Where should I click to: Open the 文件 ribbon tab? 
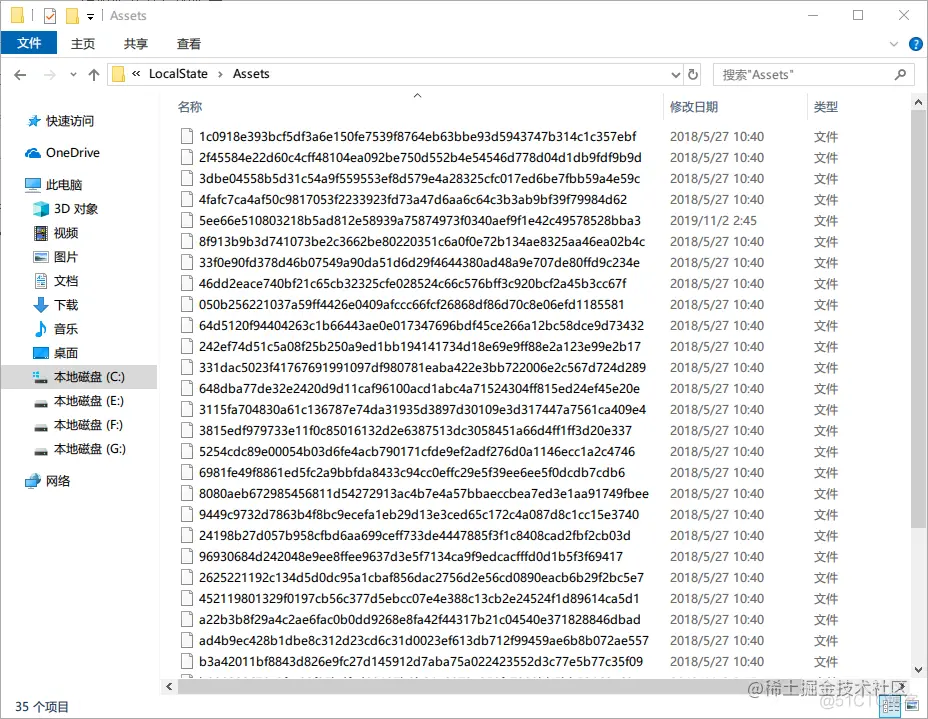(28, 43)
